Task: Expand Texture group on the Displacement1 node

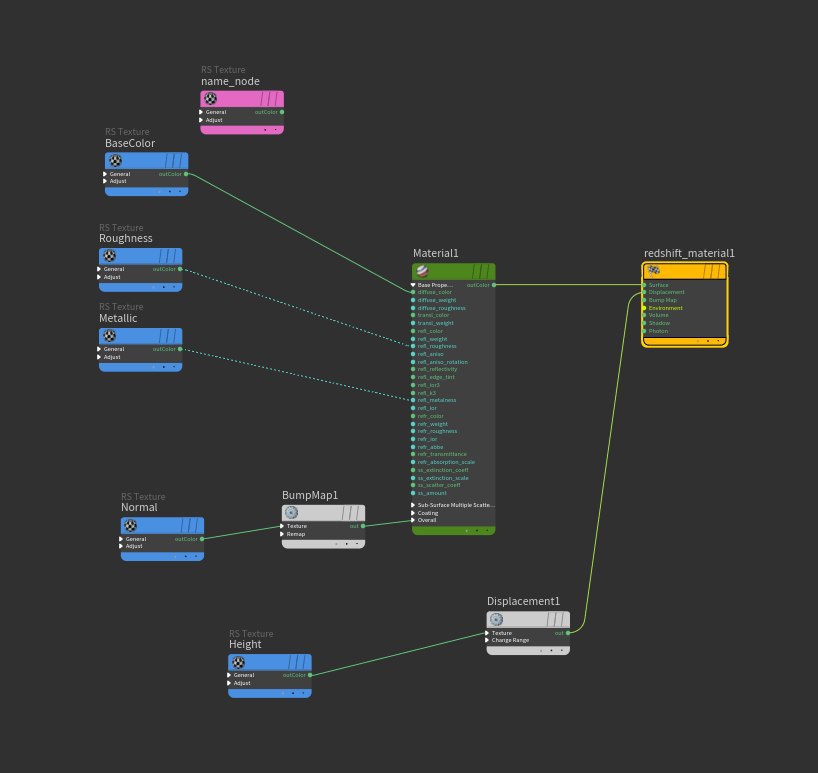Action: click(x=487, y=633)
